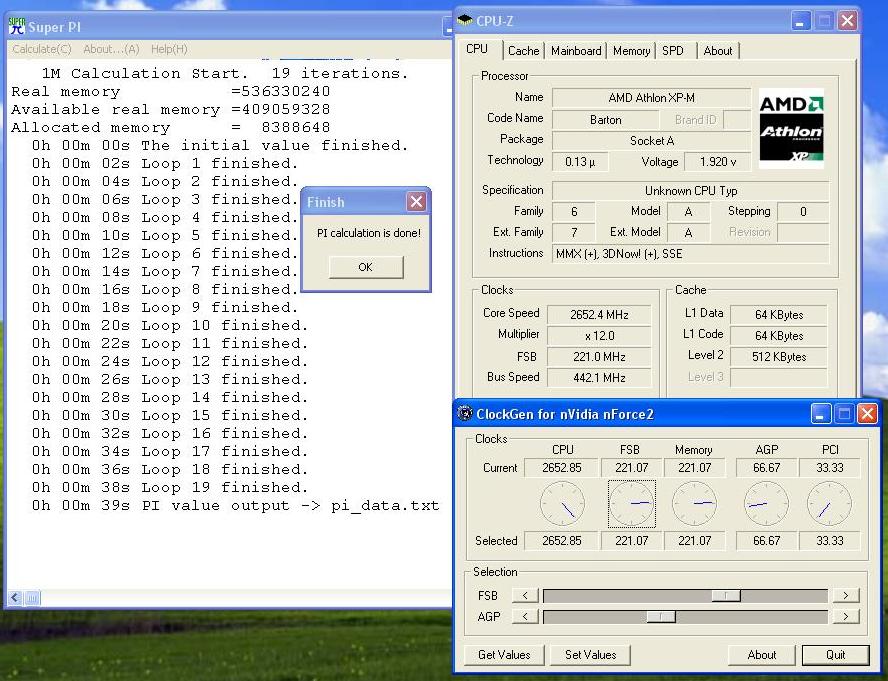Open the About tab in CPU-Z
The image size is (888, 681).
(718, 50)
